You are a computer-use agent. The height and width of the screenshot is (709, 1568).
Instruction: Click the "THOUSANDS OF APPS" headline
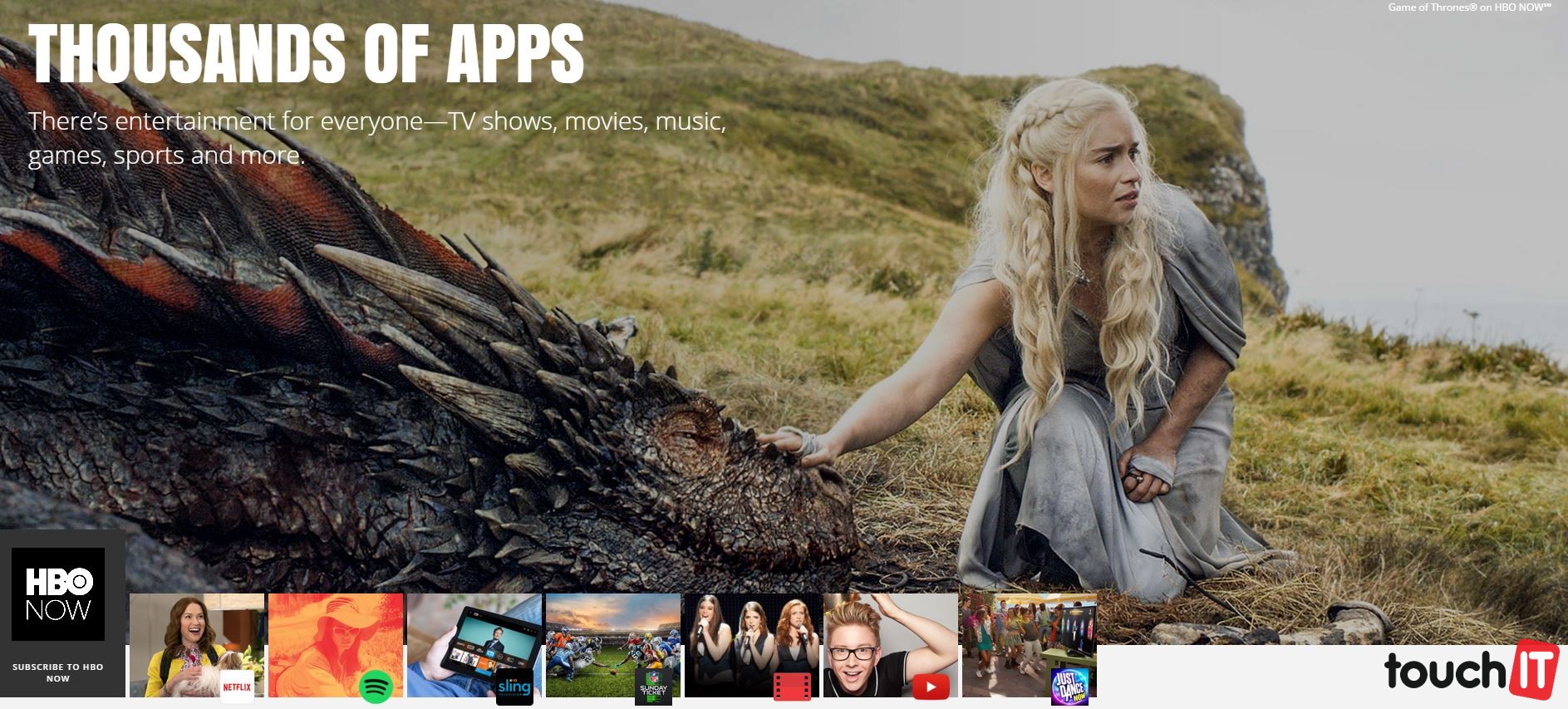[x=306, y=52]
